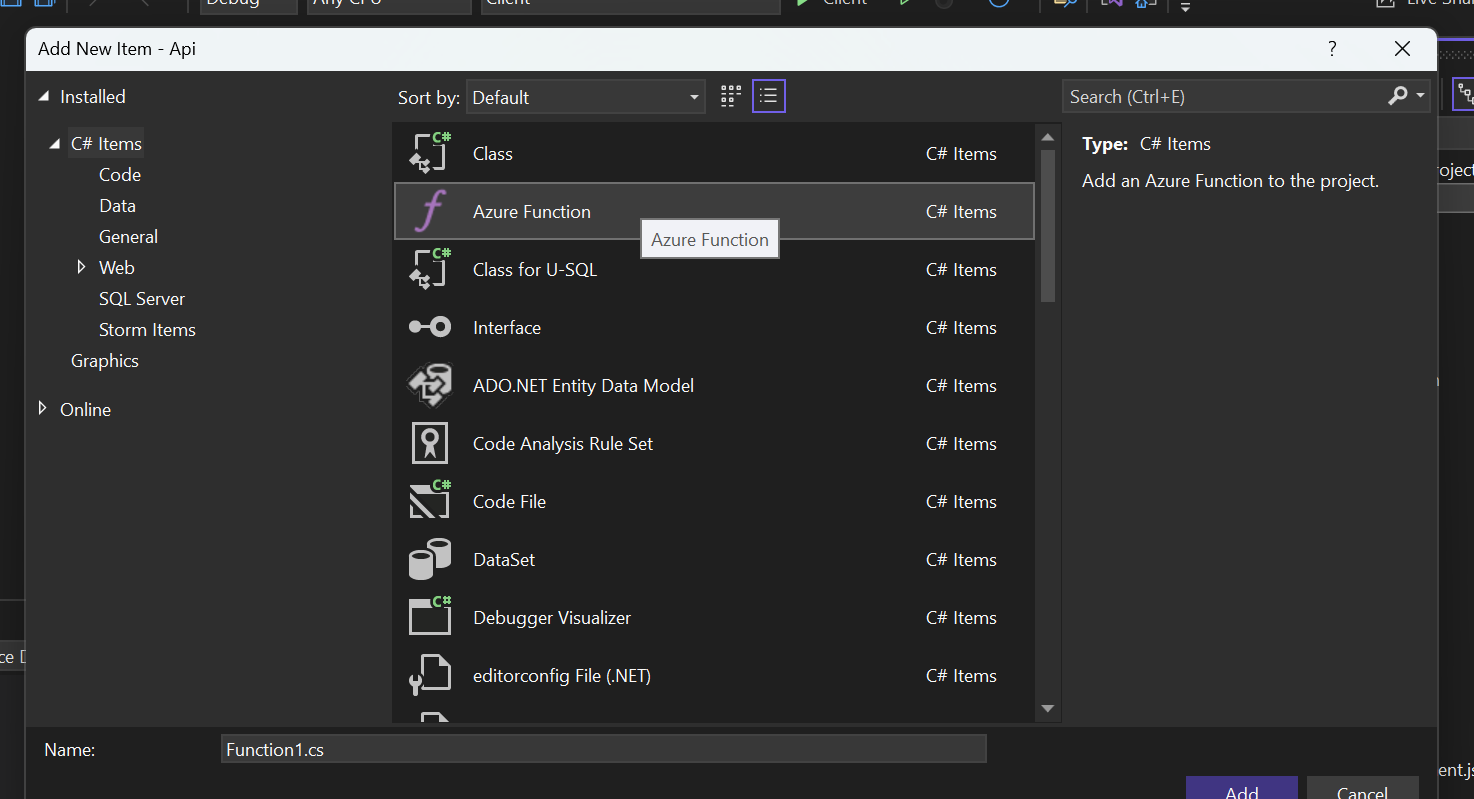
Task: Click the Name input field Function1.cs
Action: [604, 749]
